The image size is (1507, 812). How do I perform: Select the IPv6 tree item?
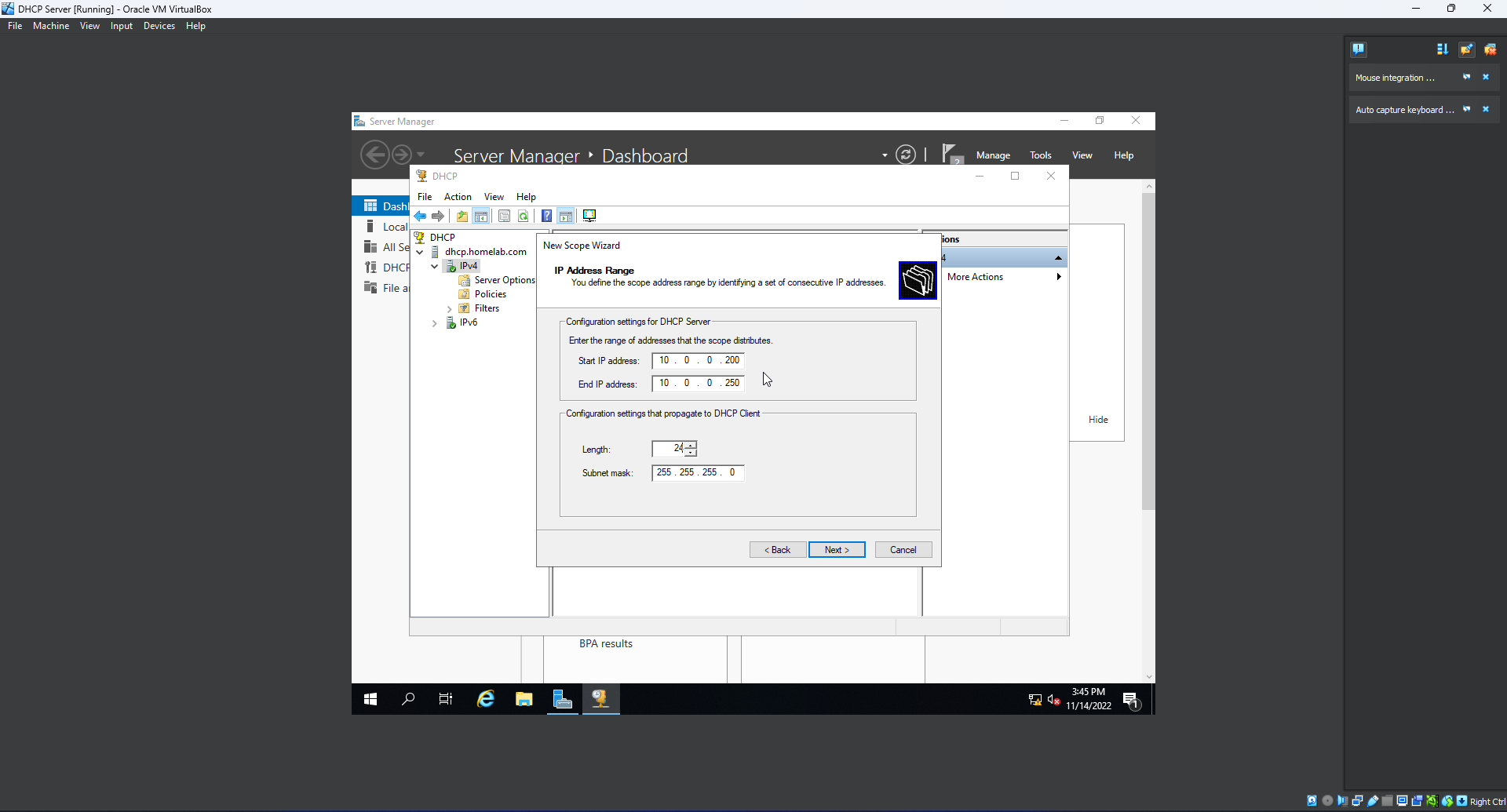point(469,322)
